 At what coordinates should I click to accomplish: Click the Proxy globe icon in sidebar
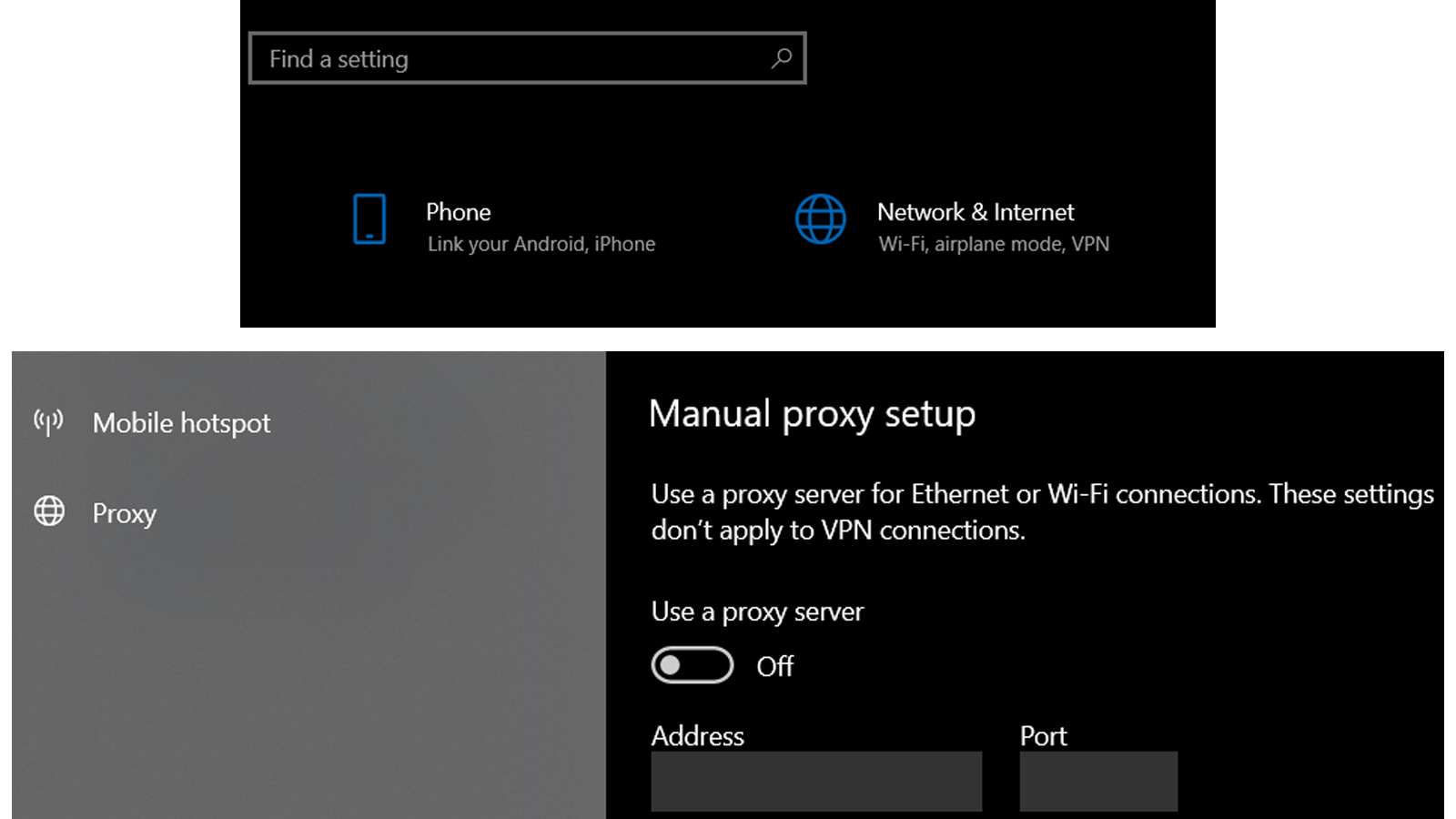(49, 511)
